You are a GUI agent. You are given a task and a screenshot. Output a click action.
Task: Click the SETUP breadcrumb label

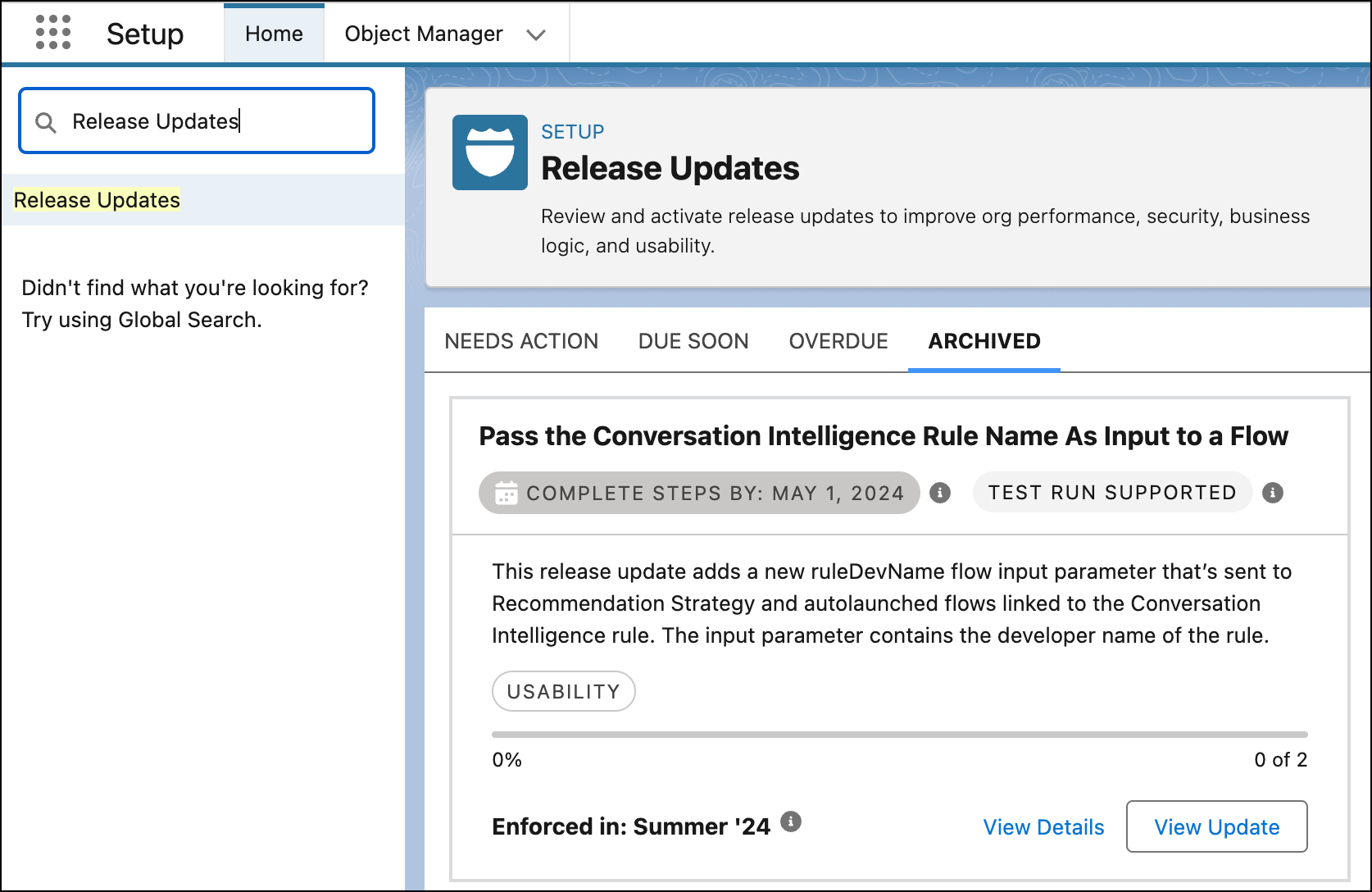point(573,132)
